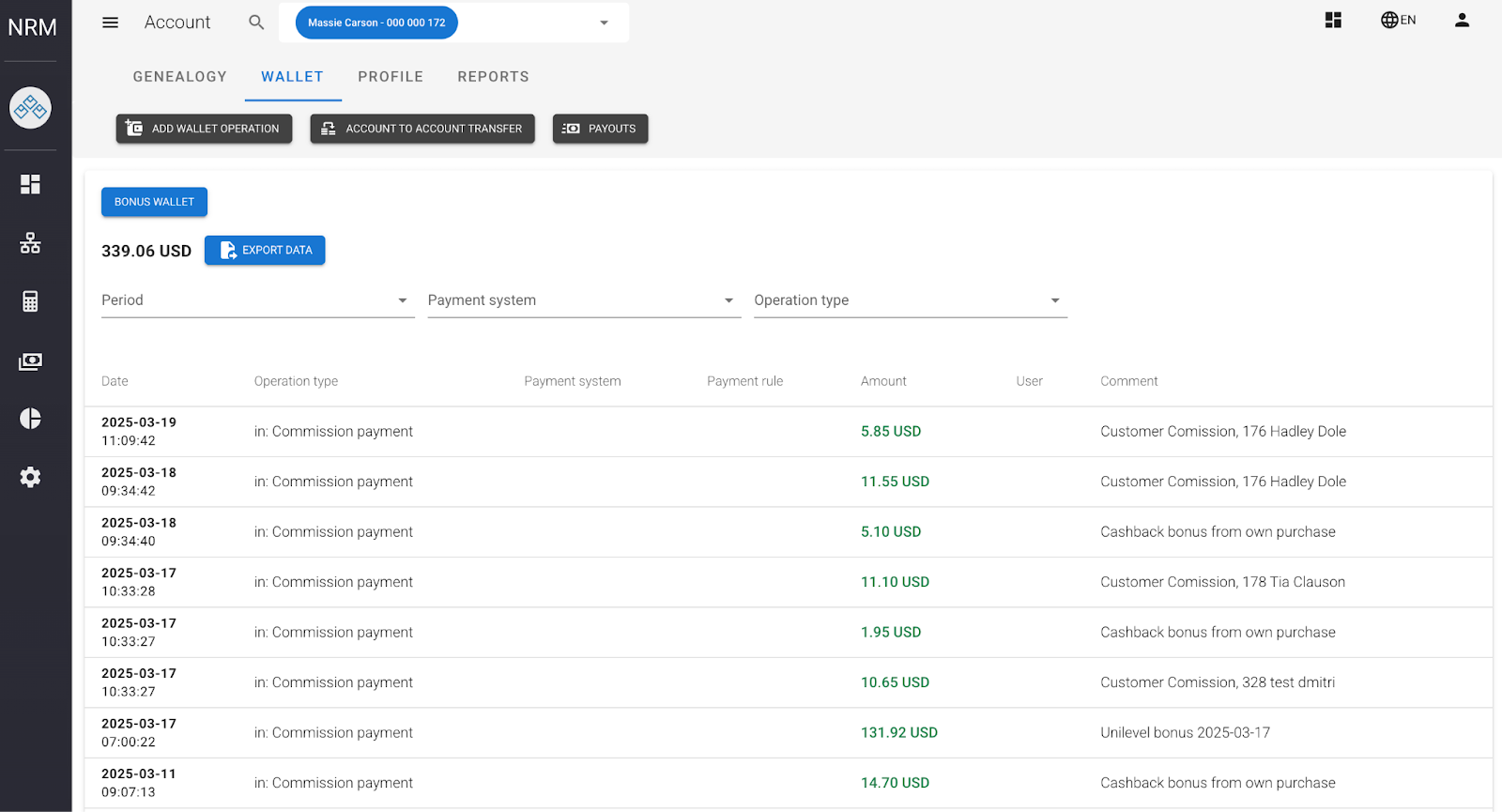1502x812 pixels.
Task: Change language via EN globe
Action: tap(1398, 21)
